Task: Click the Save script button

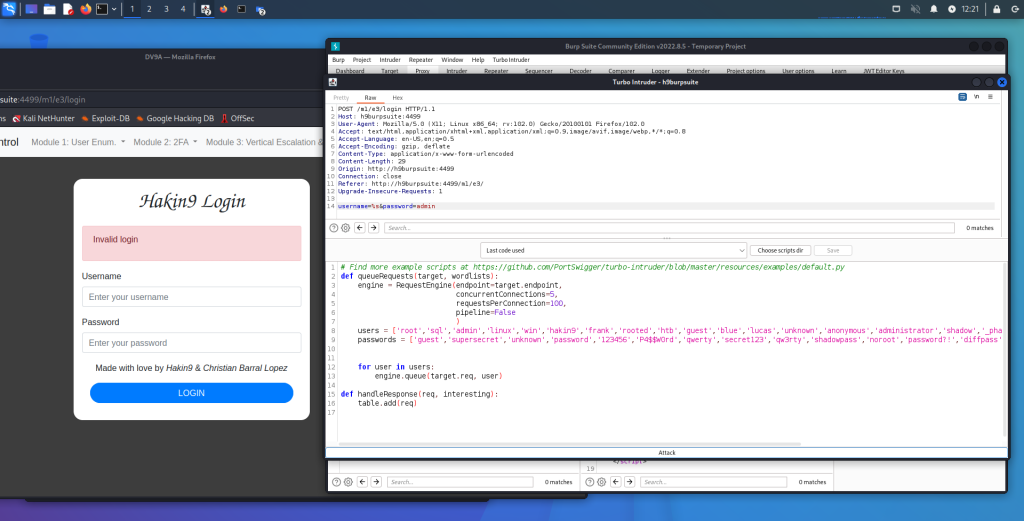Action: tap(833, 250)
